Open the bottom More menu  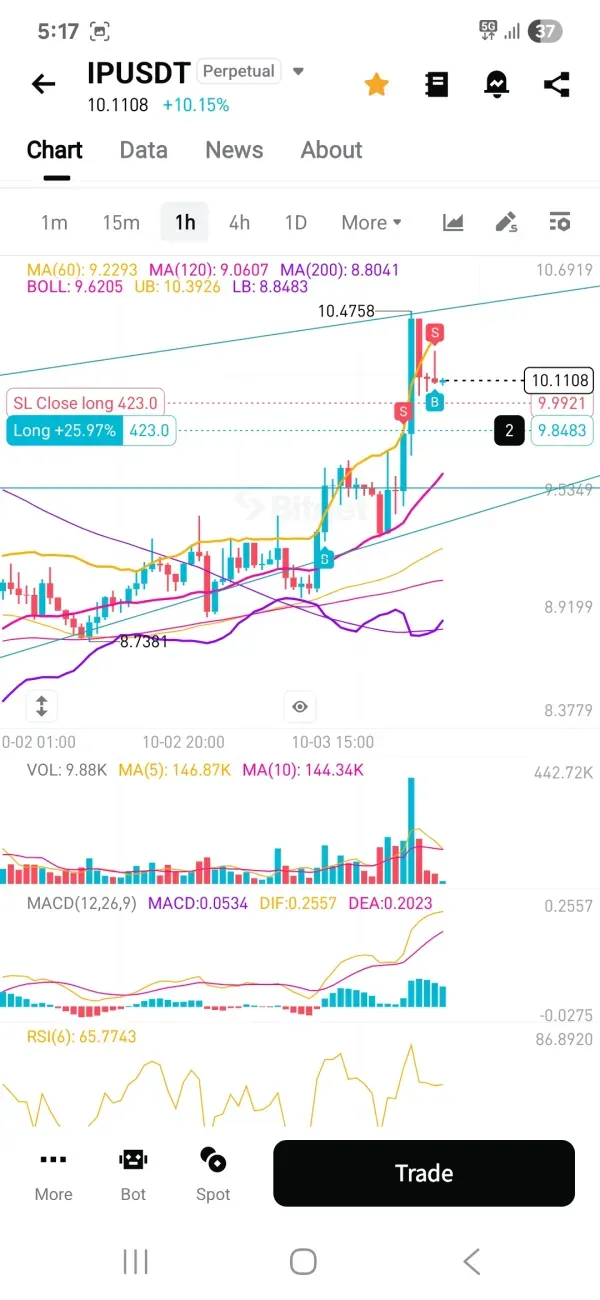point(53,1173)
